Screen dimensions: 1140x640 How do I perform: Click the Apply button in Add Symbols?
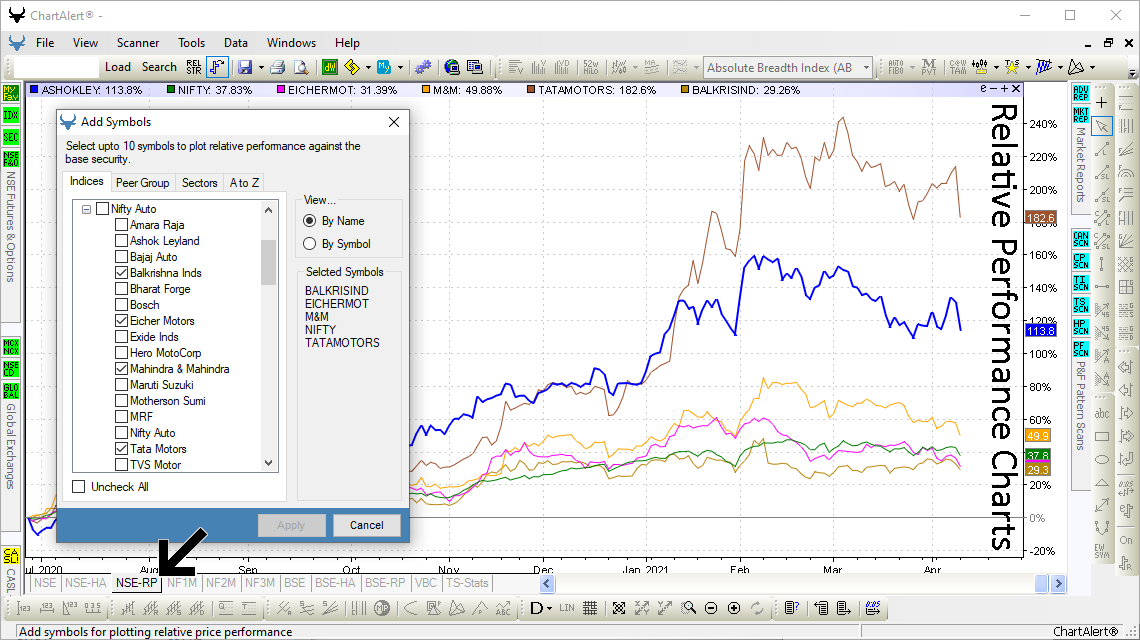click(291, 525)
